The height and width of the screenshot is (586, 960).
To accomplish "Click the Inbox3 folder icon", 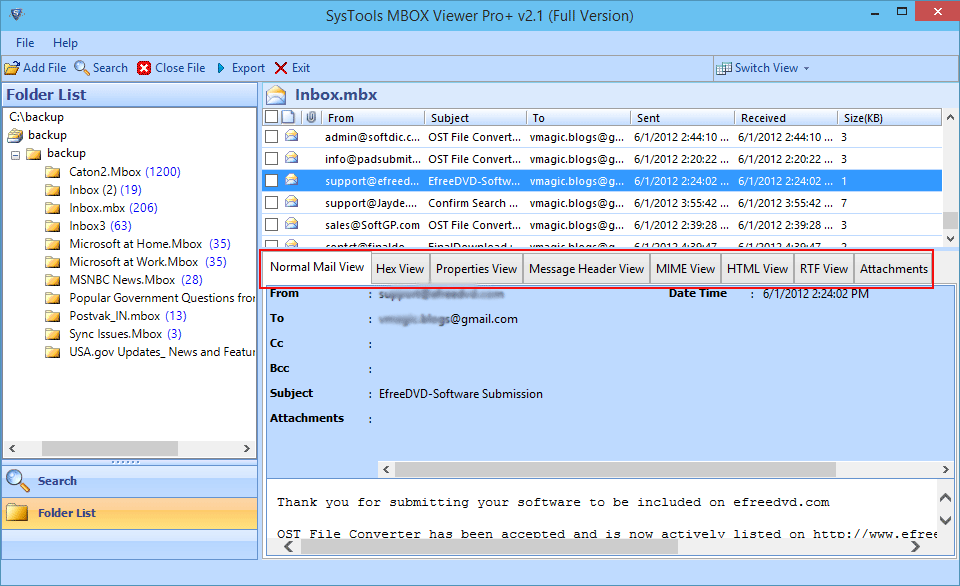I will (53, 226).
